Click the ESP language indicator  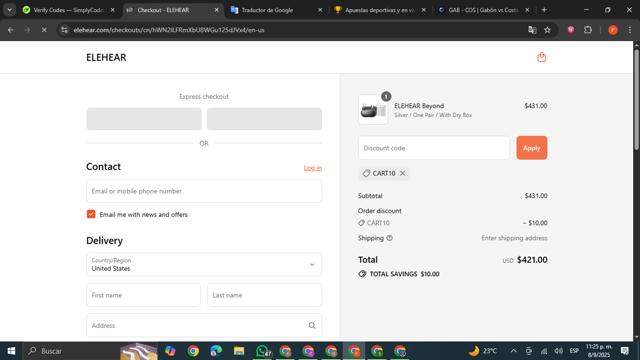[574, 351]
